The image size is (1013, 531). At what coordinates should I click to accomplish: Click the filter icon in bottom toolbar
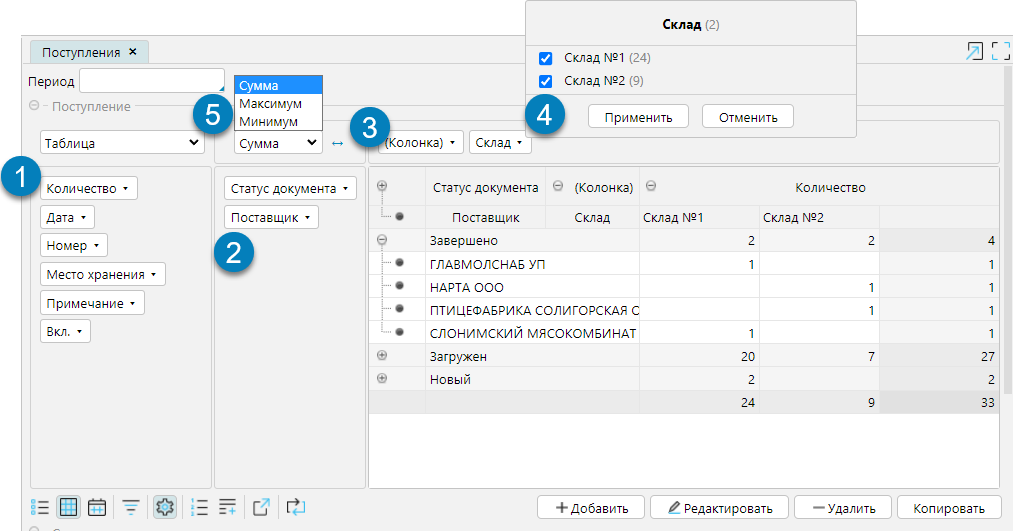click(x=131, y=507)
